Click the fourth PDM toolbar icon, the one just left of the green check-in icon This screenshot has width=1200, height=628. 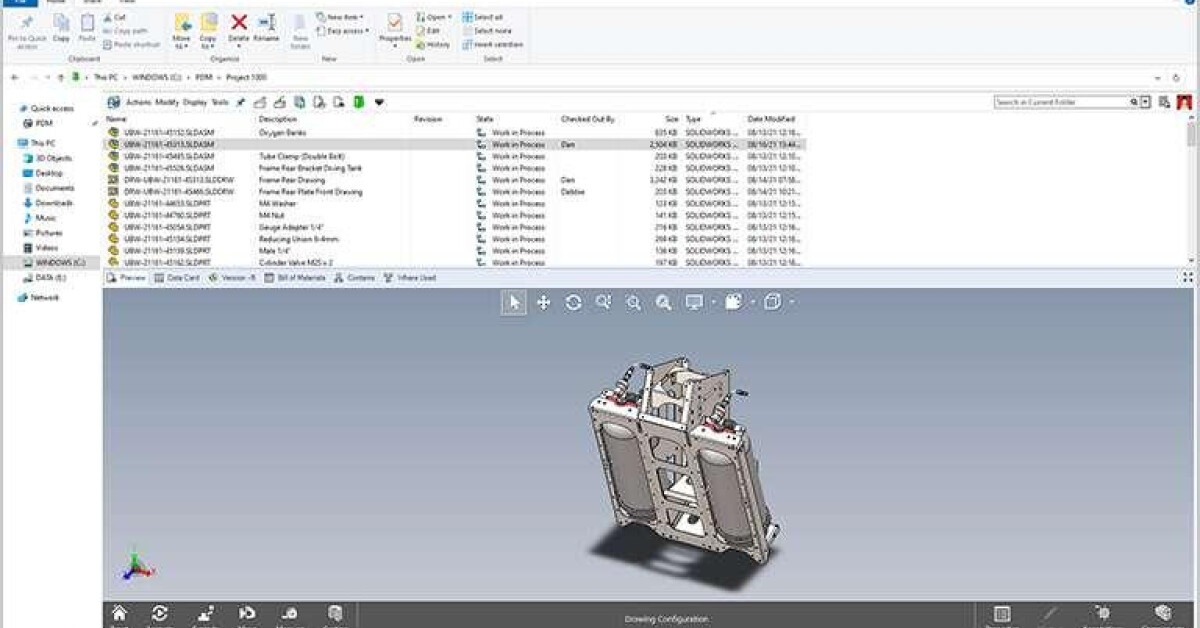(x=338, y=102)
